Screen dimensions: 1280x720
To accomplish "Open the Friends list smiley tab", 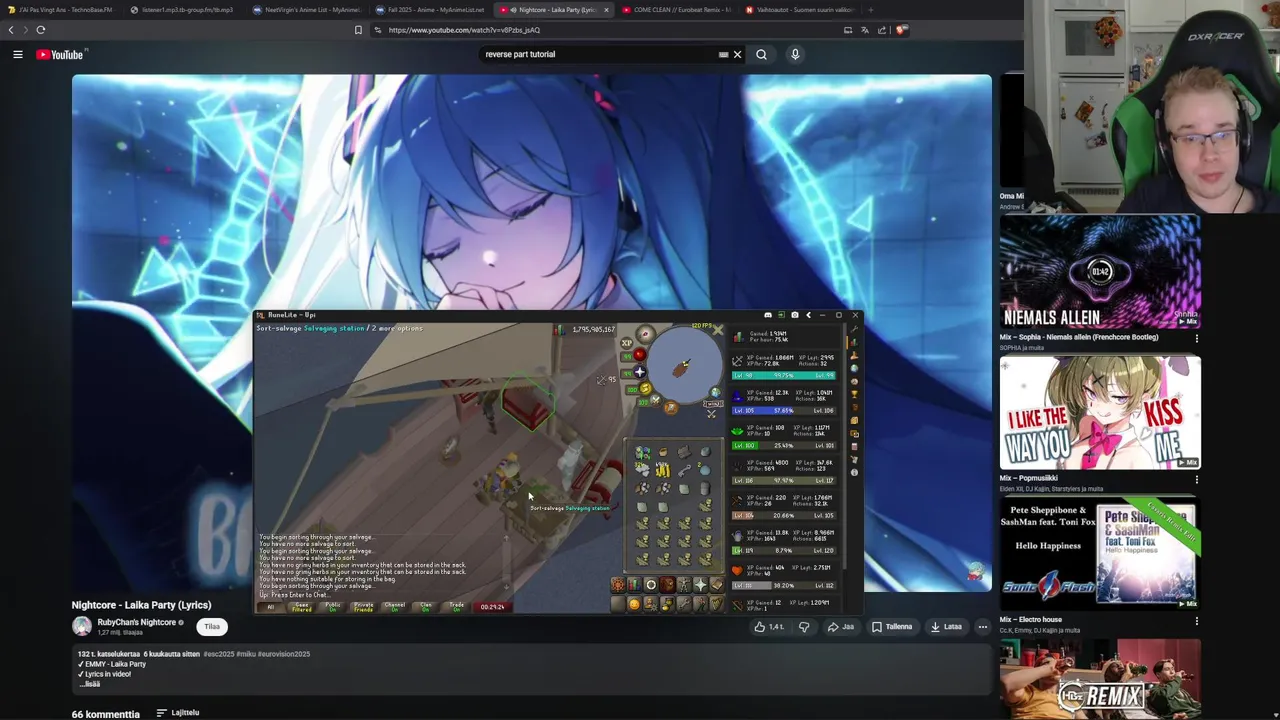I will pyautogui.click(x=635, y=604).
